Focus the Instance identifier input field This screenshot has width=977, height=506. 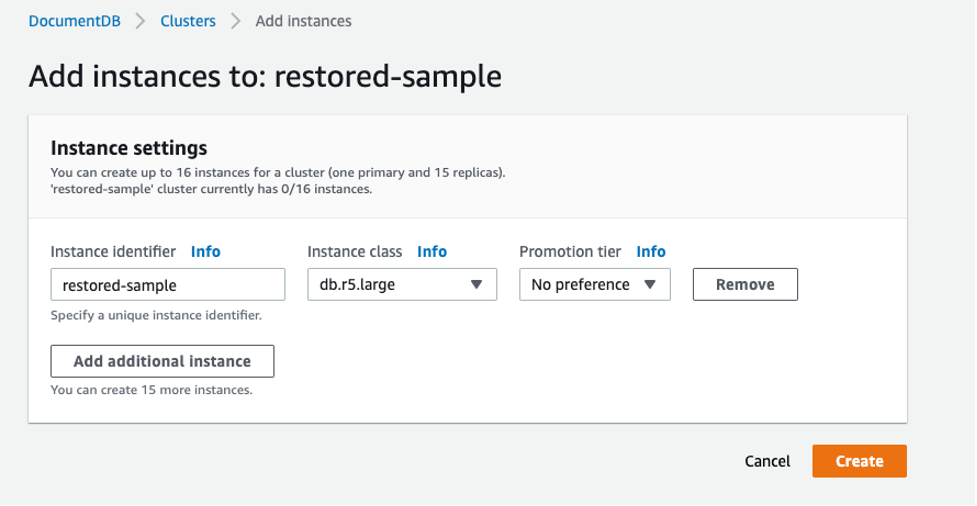(168, 285)
